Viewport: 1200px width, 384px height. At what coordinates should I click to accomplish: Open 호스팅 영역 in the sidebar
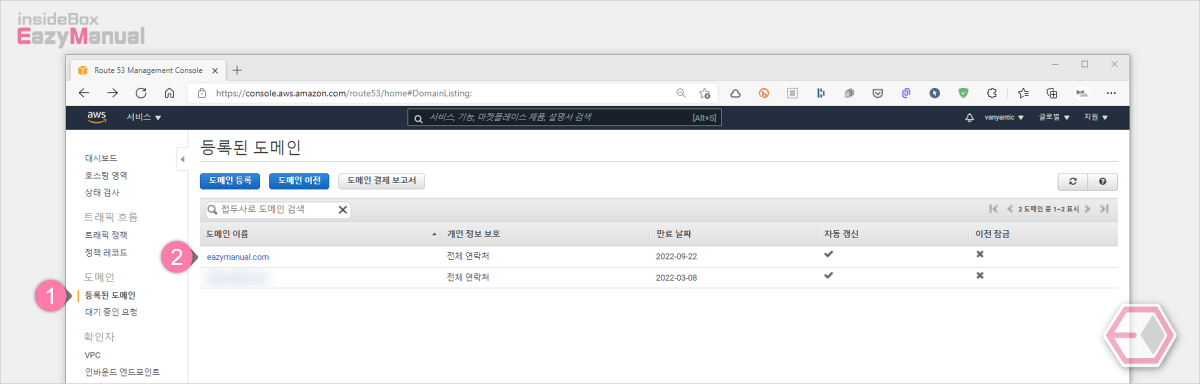tap(106, 175)
